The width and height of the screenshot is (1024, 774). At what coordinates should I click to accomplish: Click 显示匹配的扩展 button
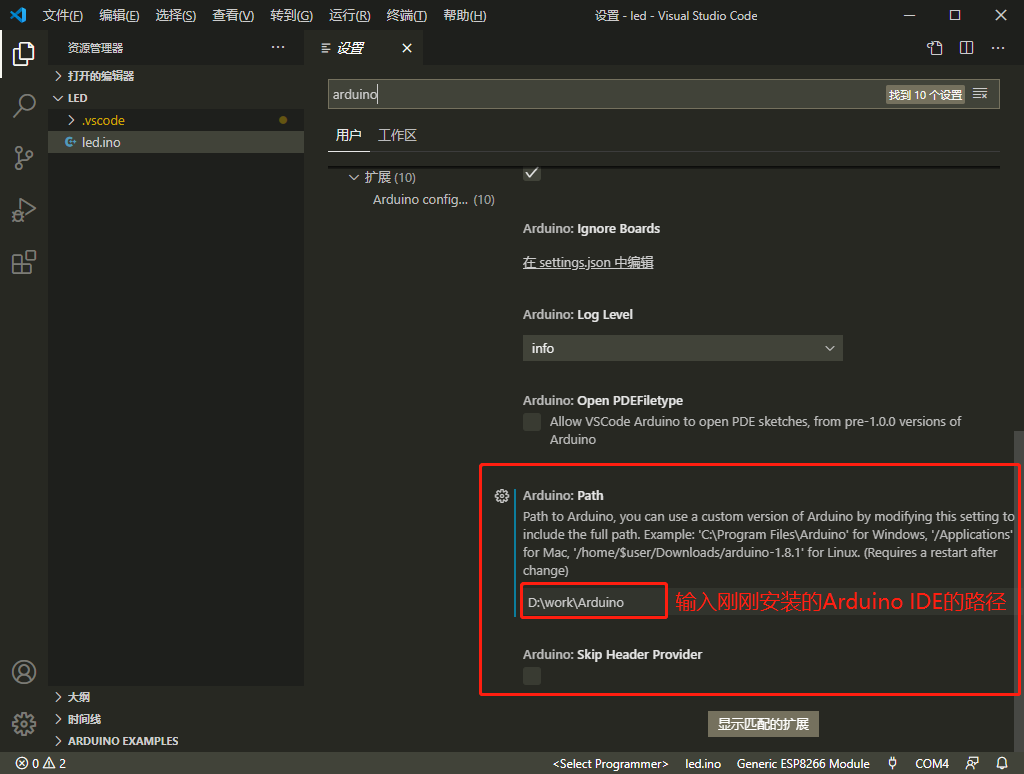763,724
